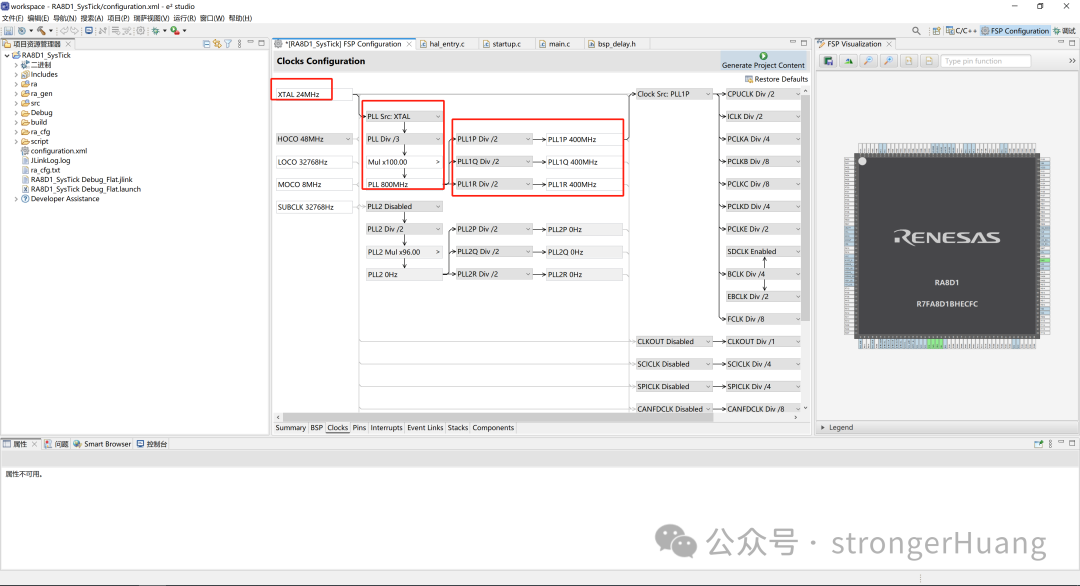This screenshot has width=1080, height=586.
Task: Switch to the C/C++ perspective
Action: point(961,31)
